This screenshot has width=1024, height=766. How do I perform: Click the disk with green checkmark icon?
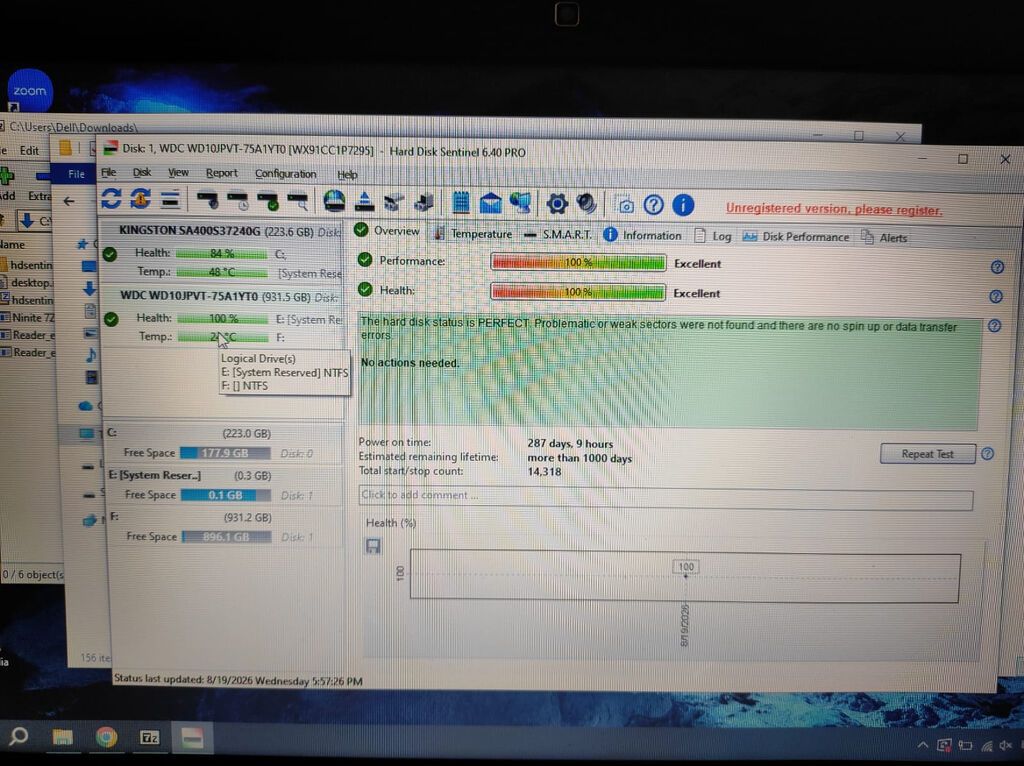[x=268, y=201]
